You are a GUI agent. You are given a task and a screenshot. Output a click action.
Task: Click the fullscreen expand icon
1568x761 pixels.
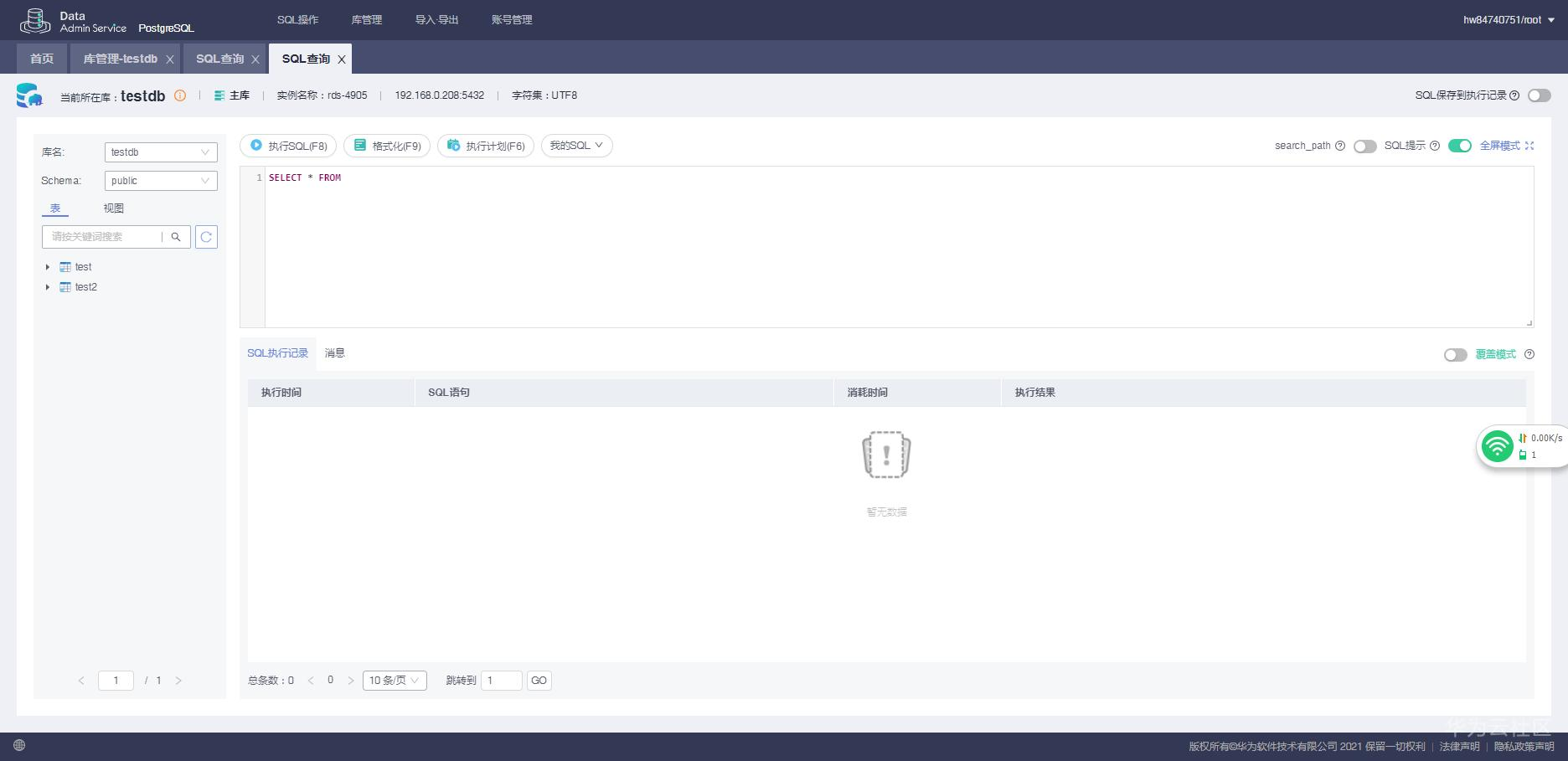[x=1529, y=146]
